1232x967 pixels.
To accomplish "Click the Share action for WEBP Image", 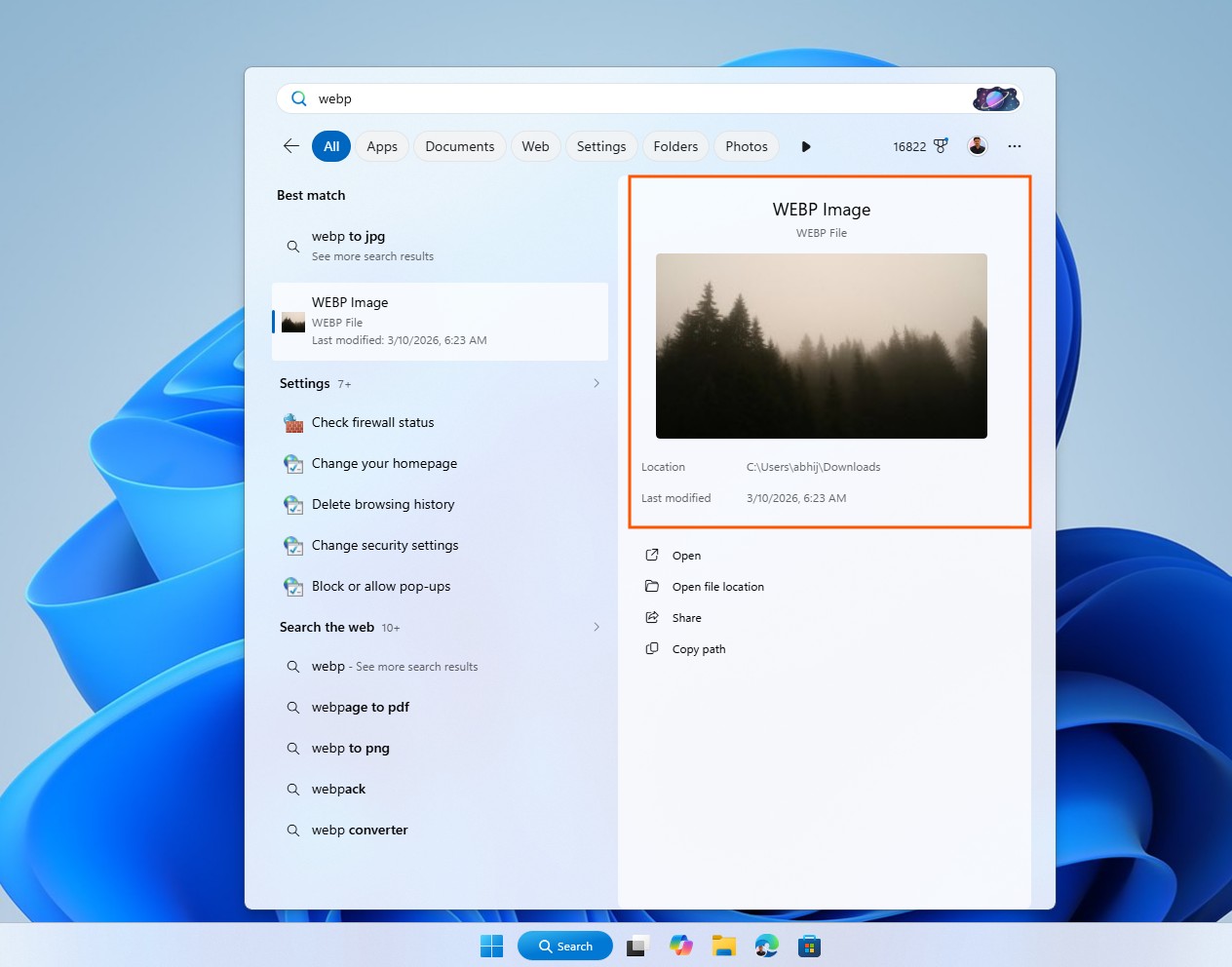I will (686, 617).
